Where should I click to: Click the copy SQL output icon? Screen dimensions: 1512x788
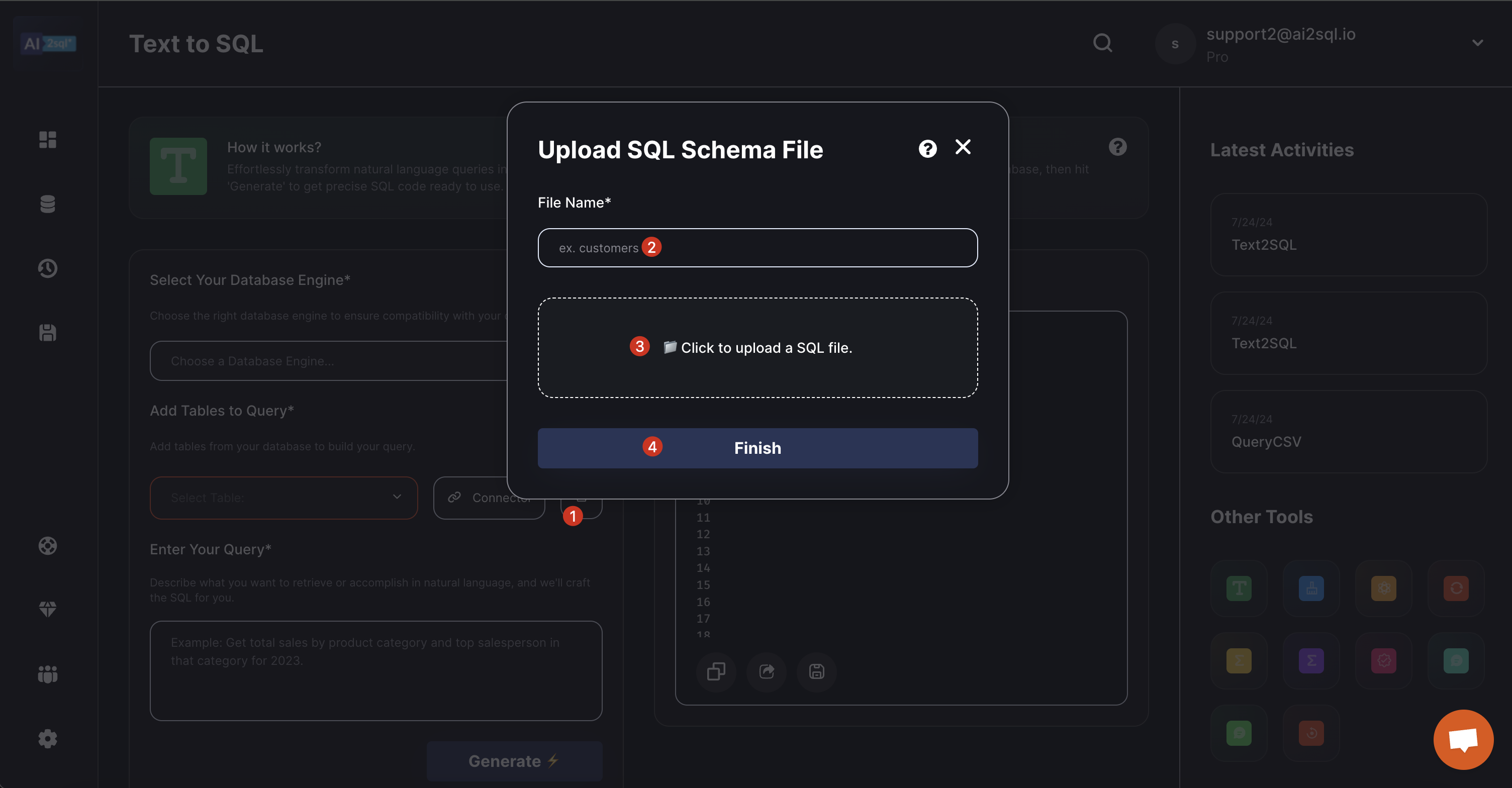coord(716,671)
